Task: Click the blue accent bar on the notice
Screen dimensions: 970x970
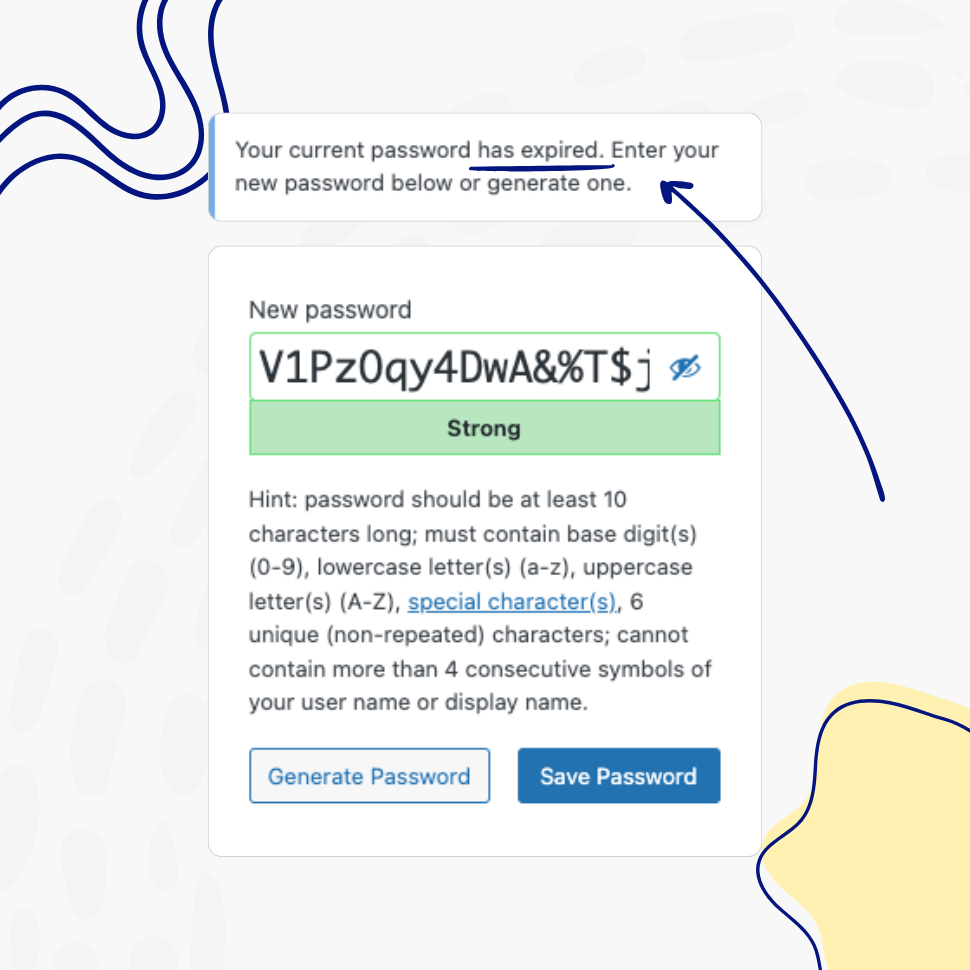Action: coord(212,167)
